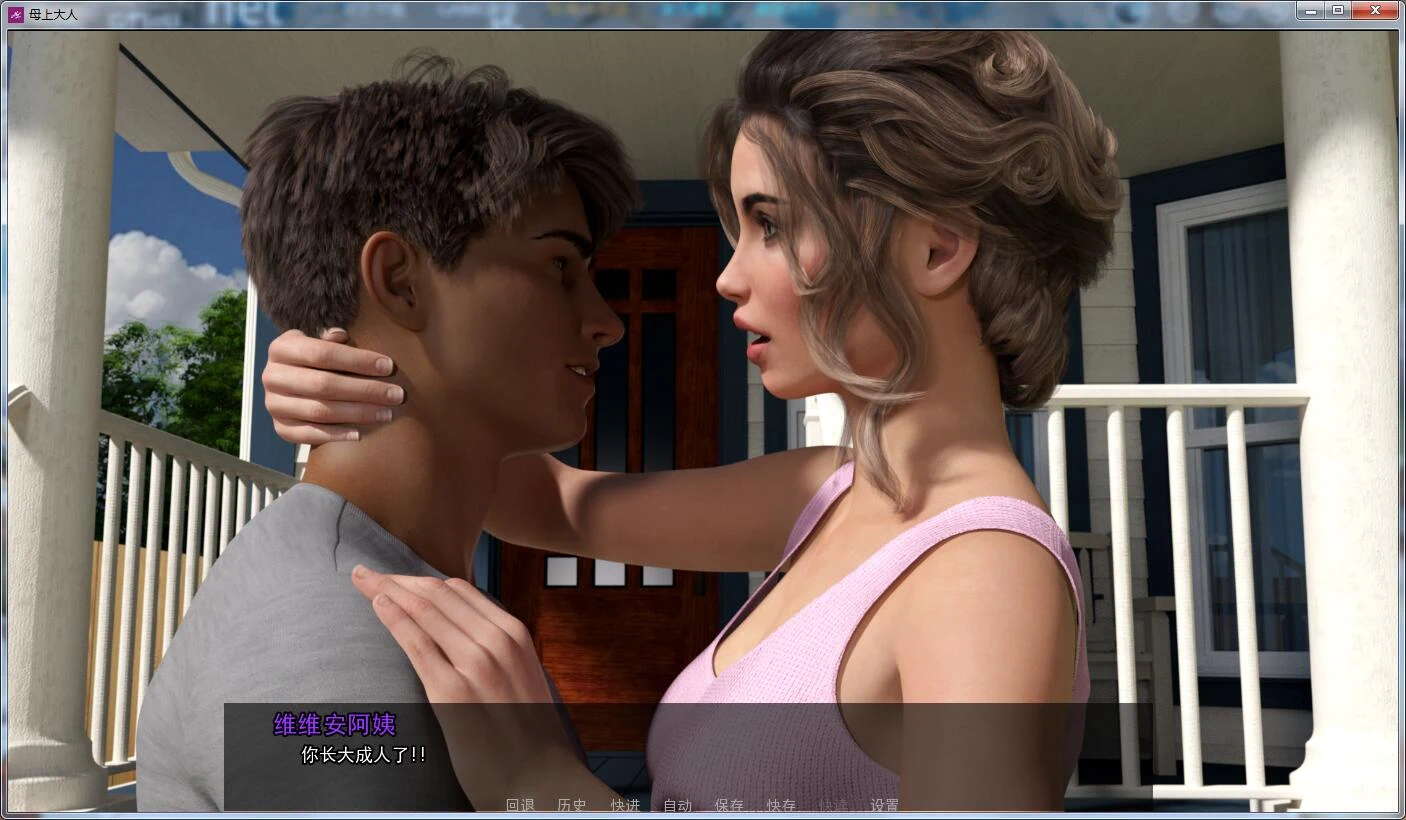Screen dimensions: 1406x820
Task: Click the speaker name 维维安阿姨
Action: [335, 724]
